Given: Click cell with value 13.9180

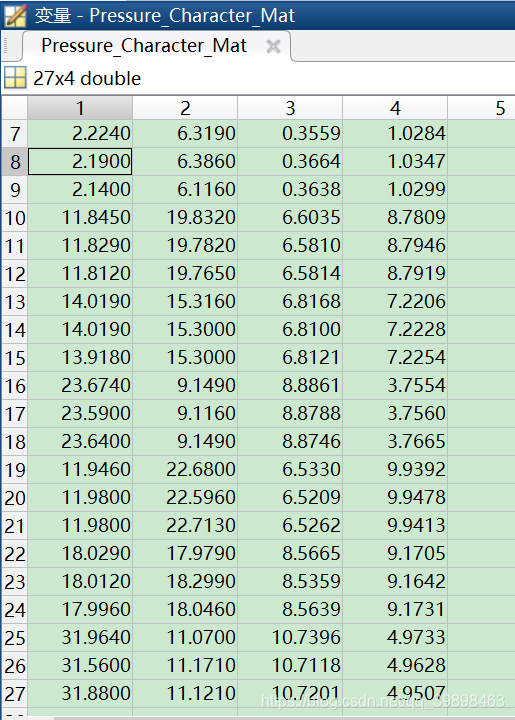Looking at the screenshot, I should point(80,358).
